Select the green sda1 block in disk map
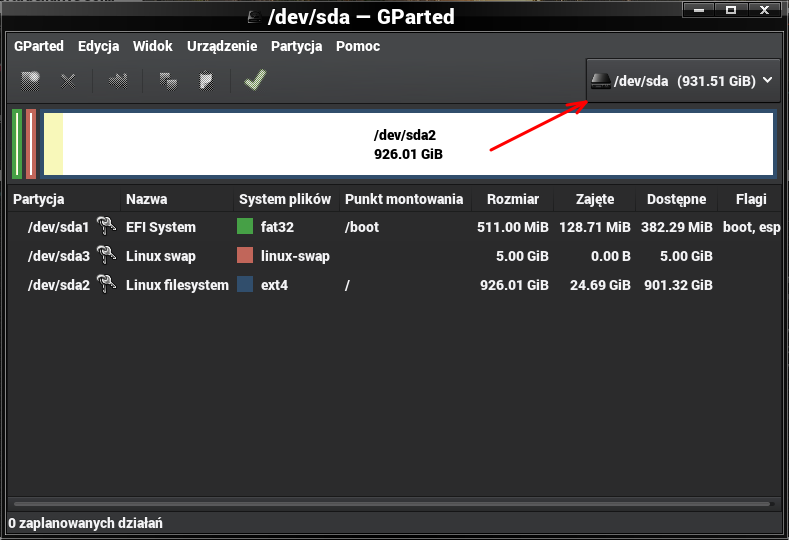This screenshot has height=540, width=789. tap(17, 144)
